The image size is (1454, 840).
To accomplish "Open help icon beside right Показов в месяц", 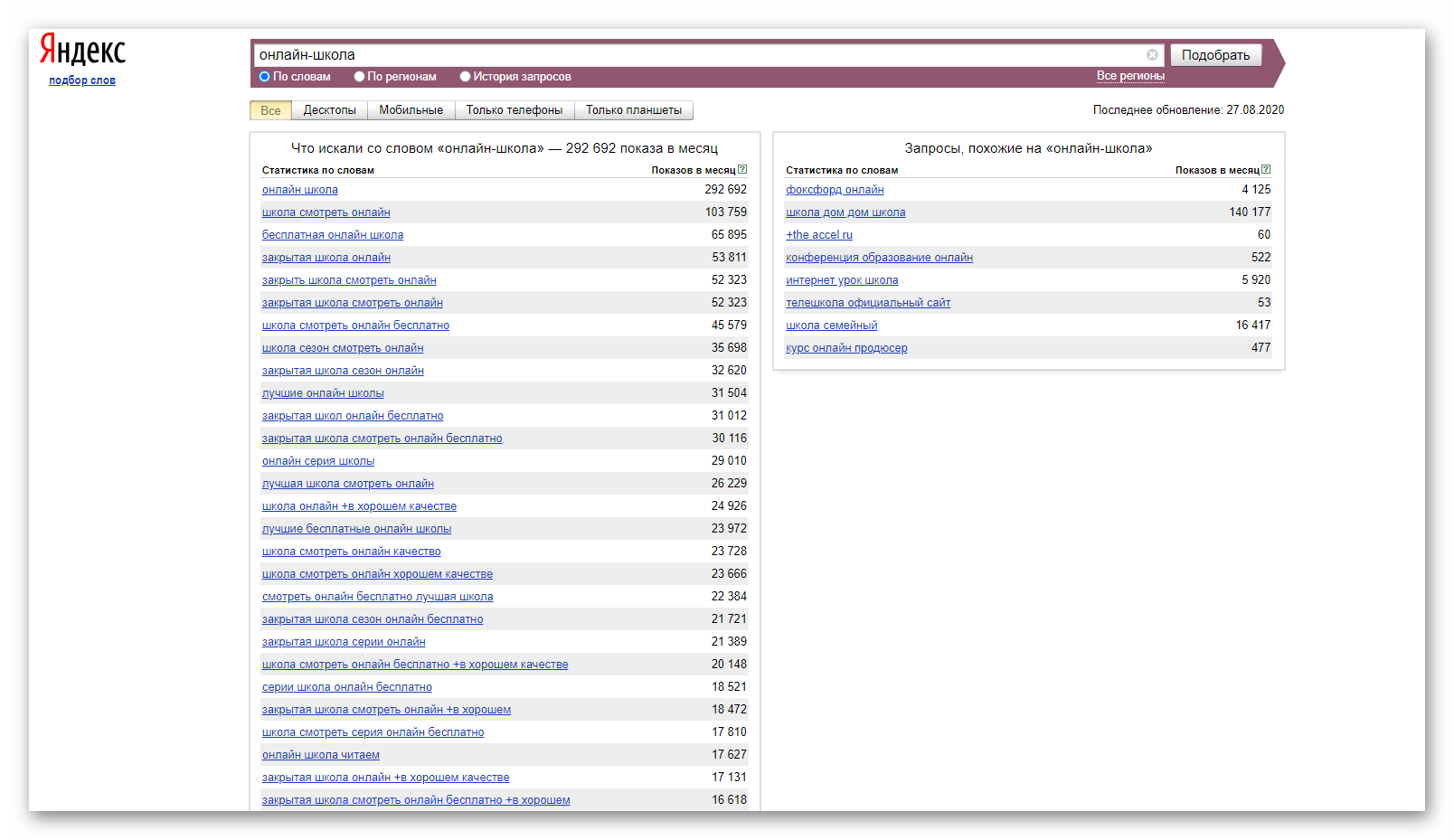I will click(1266, 169).
